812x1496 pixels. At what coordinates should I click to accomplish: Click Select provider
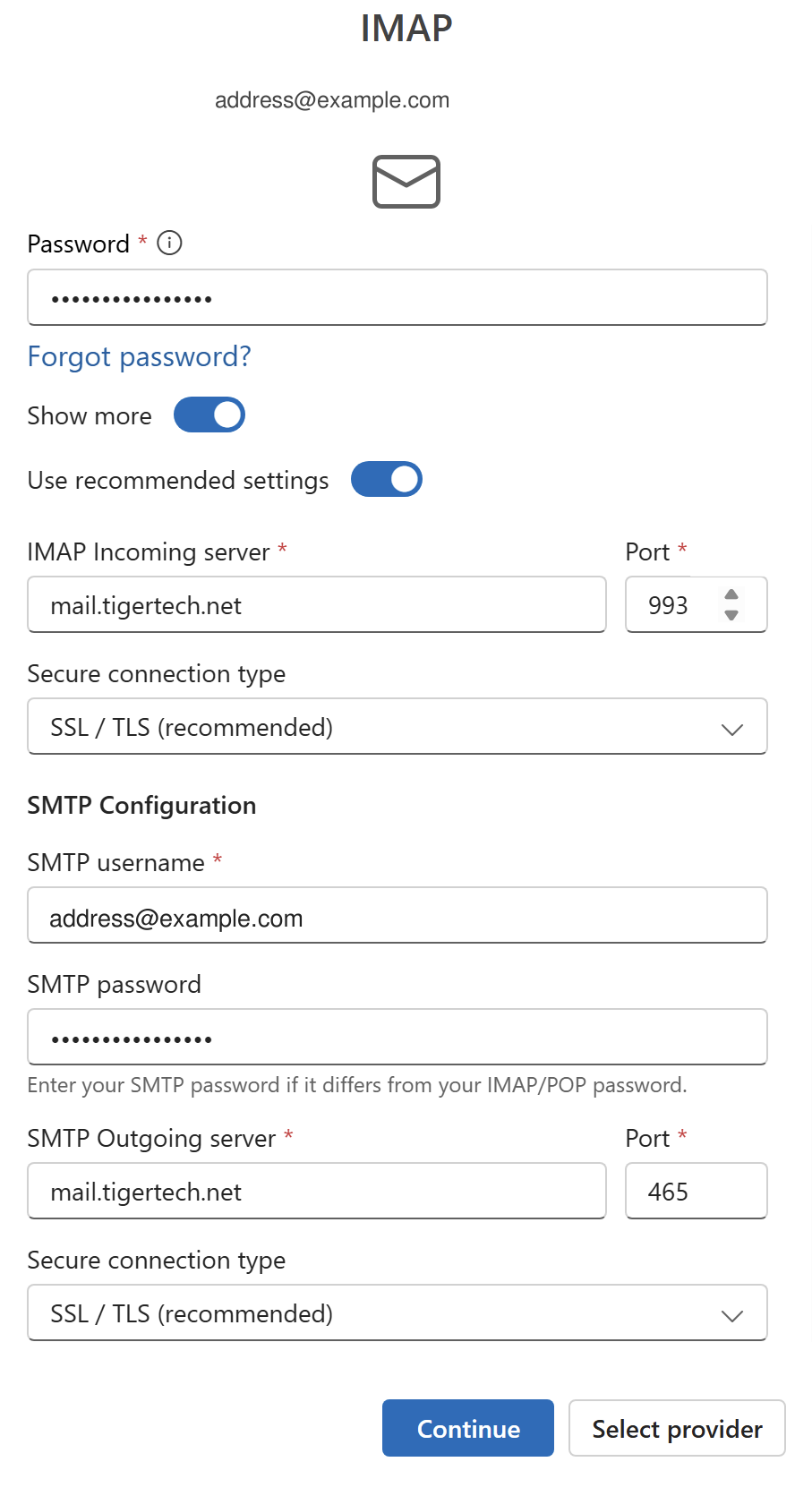tap(676, 1428)
